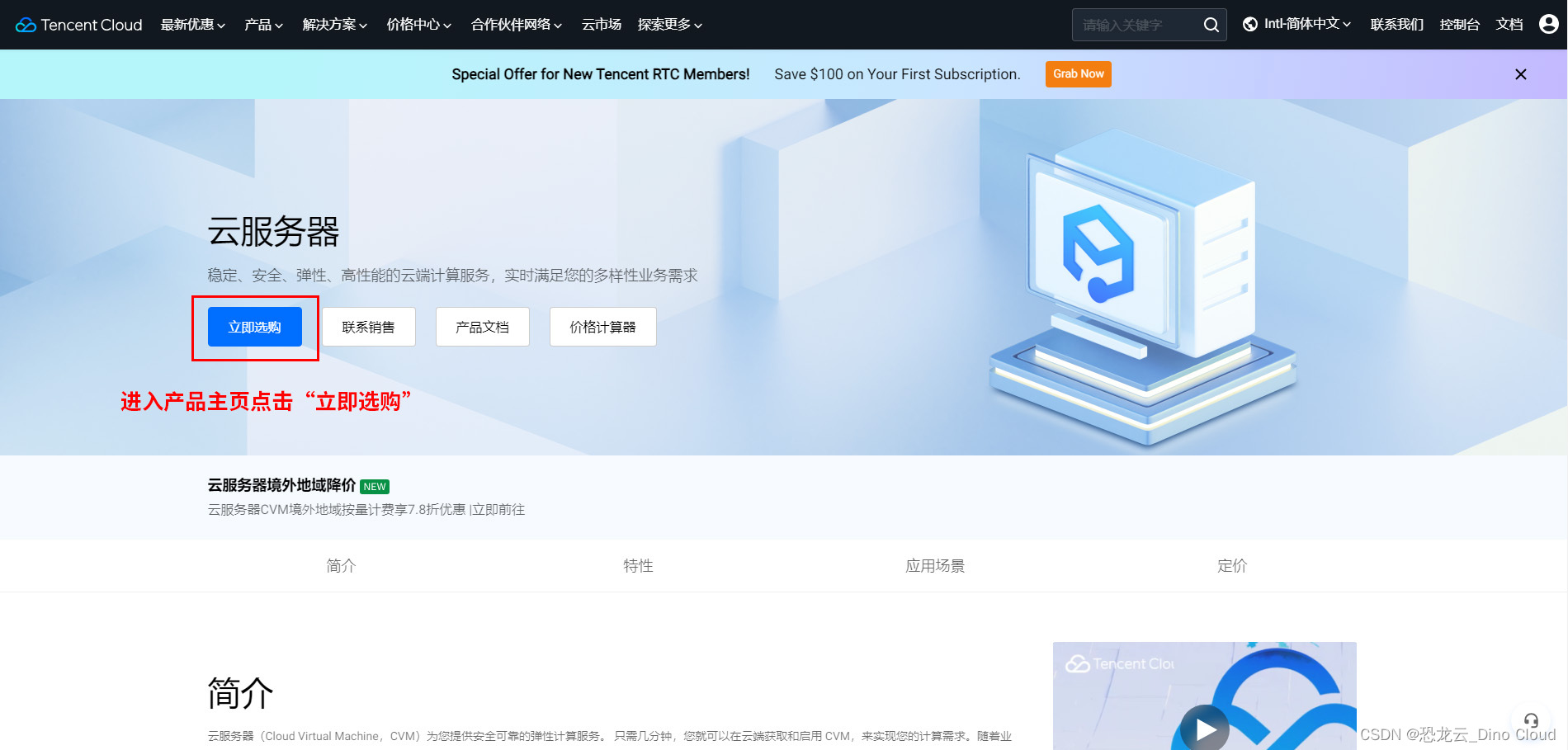1568x750 pixels.
Task: Click the 立即前往 link
Action: point(498,510)
